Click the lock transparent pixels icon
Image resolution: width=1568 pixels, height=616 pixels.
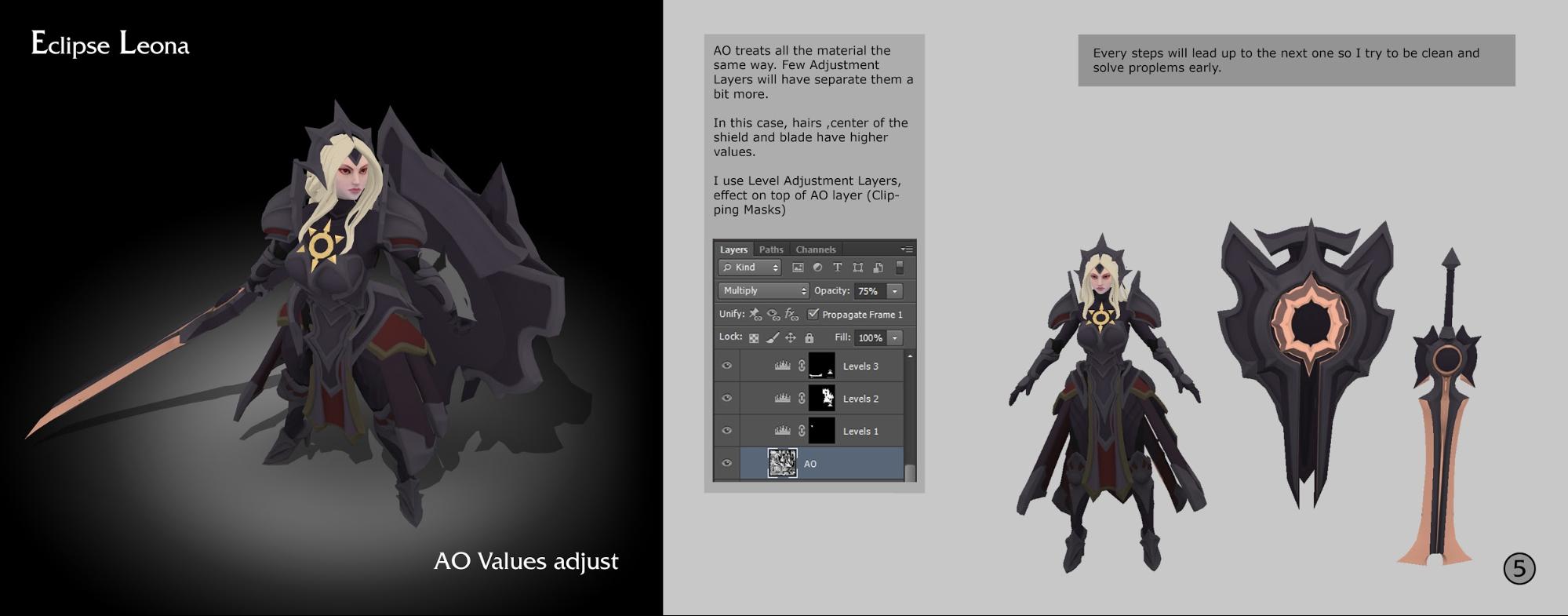coord(754,338)
